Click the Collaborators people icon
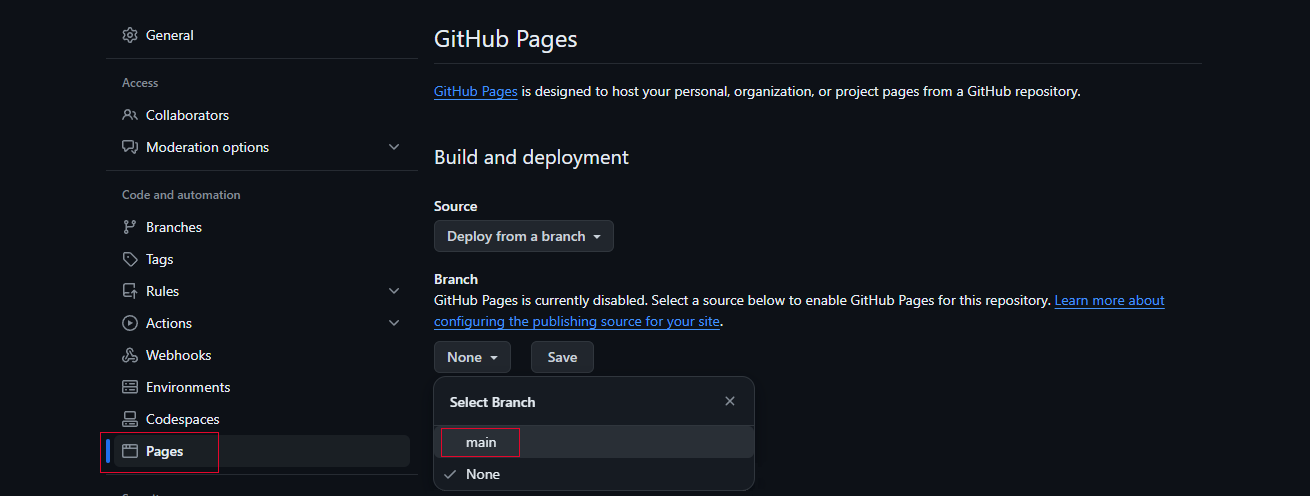This screenshot has height=496, width=1310. pos(130,115)
